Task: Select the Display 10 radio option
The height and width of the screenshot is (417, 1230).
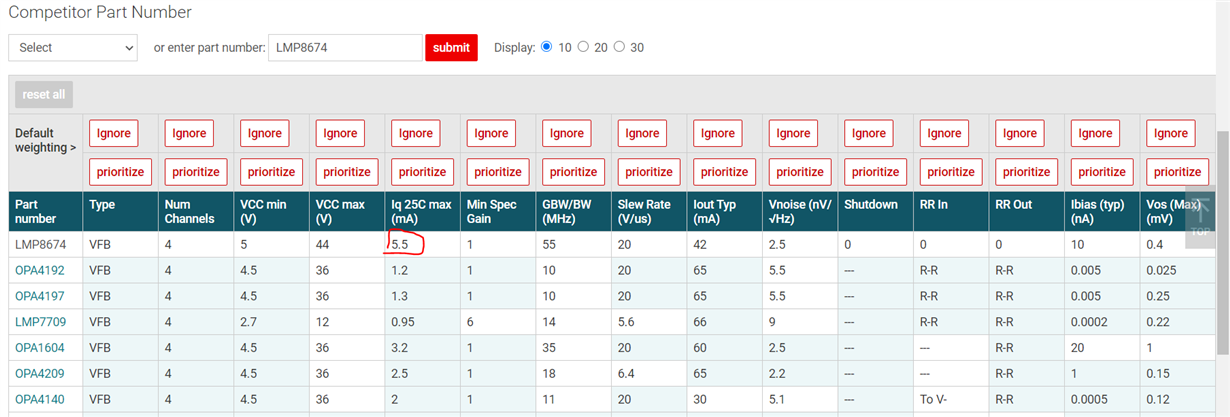Action: 546,46
